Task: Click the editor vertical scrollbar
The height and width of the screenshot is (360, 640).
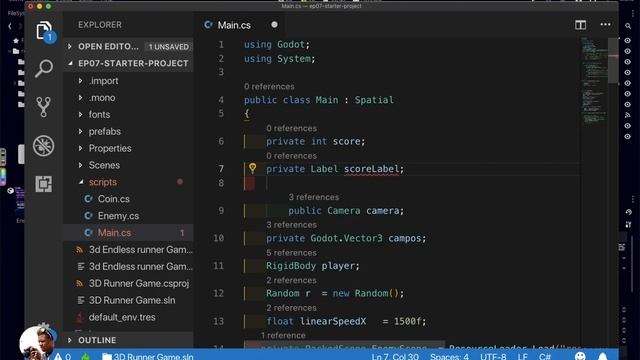Action: [613, 61]
